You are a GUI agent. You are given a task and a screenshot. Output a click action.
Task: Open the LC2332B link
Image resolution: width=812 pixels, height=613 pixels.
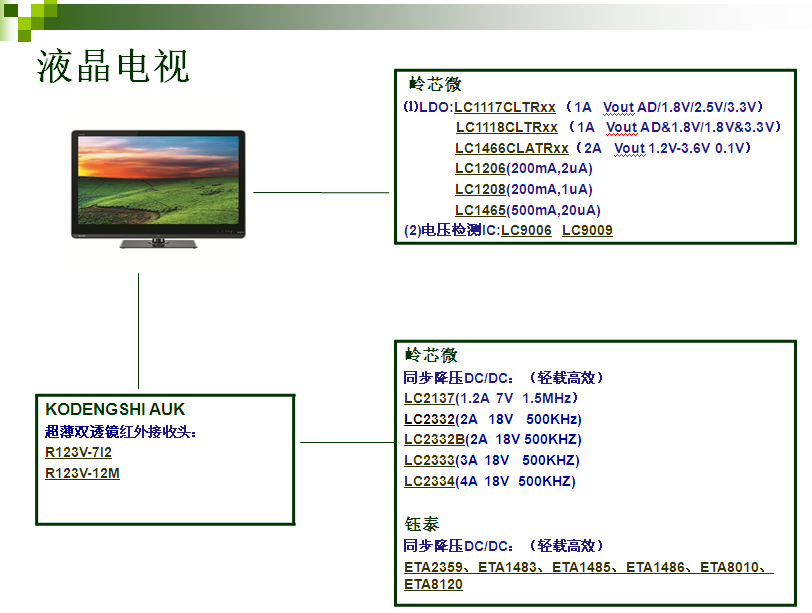[434, 440]
